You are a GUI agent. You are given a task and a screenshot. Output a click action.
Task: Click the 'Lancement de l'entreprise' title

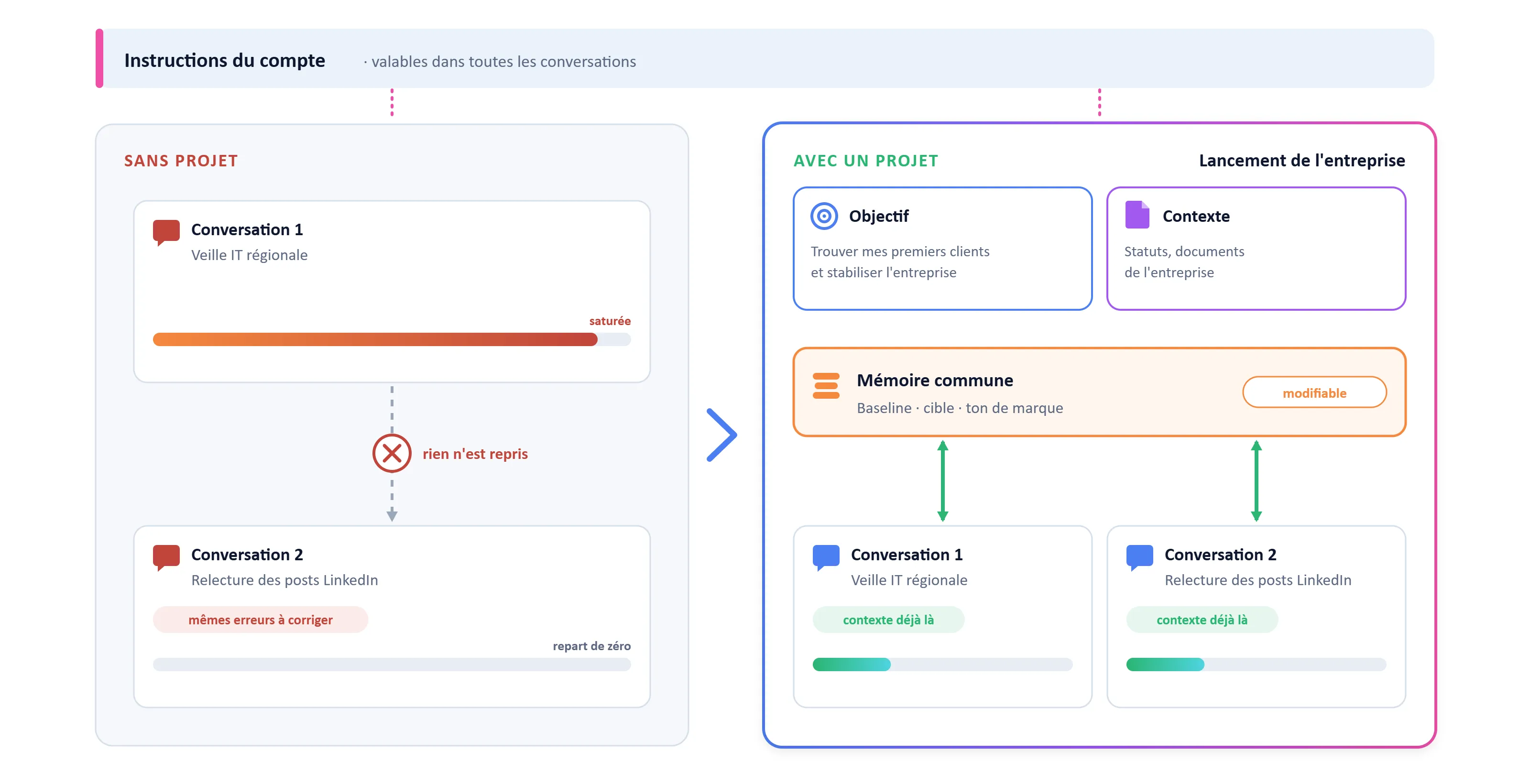click(x=1301, y=161)
